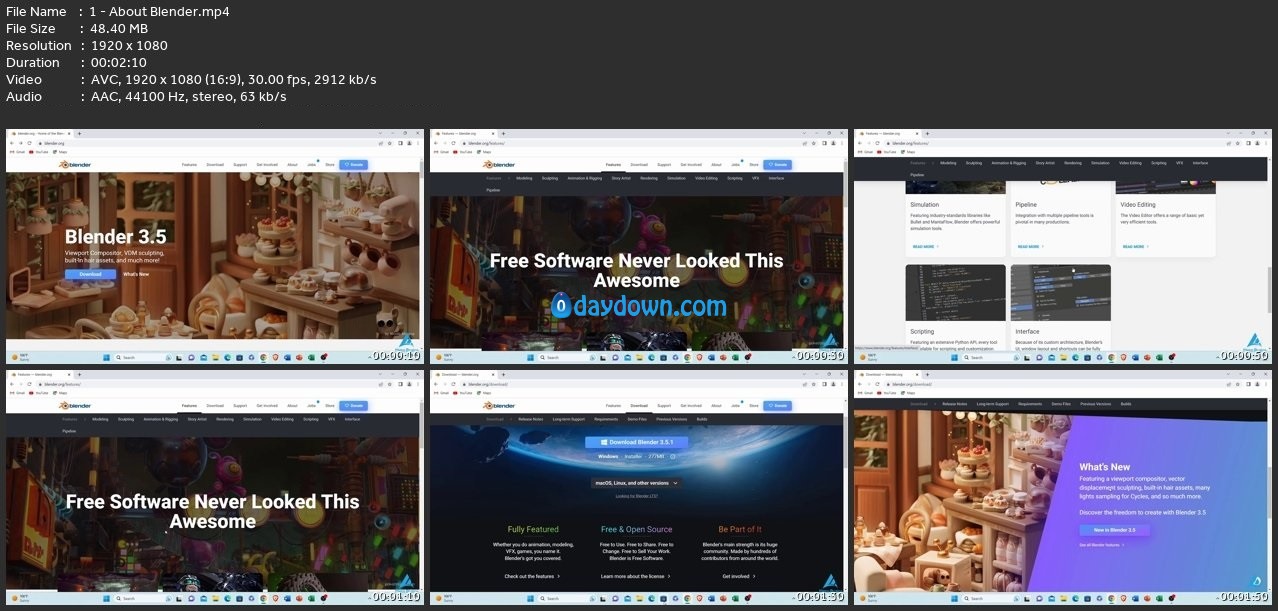Image resolution: width=1278 pixels, height=611 pixels.
Task: In the 00:01:50 frame, click the bookmark star icon
Action: coord(1238,385)
